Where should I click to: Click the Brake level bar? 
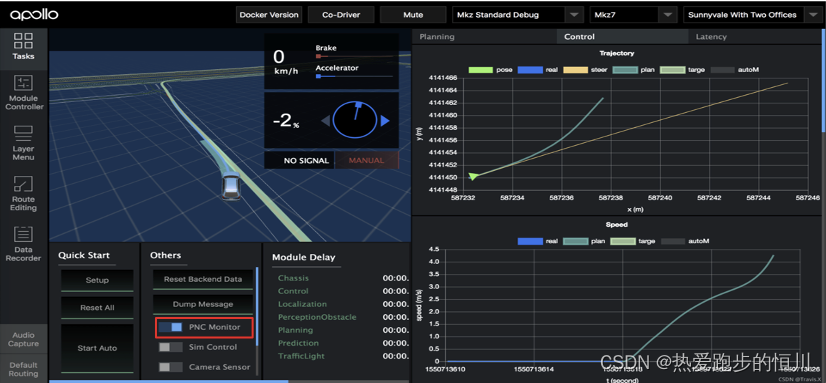354,56
